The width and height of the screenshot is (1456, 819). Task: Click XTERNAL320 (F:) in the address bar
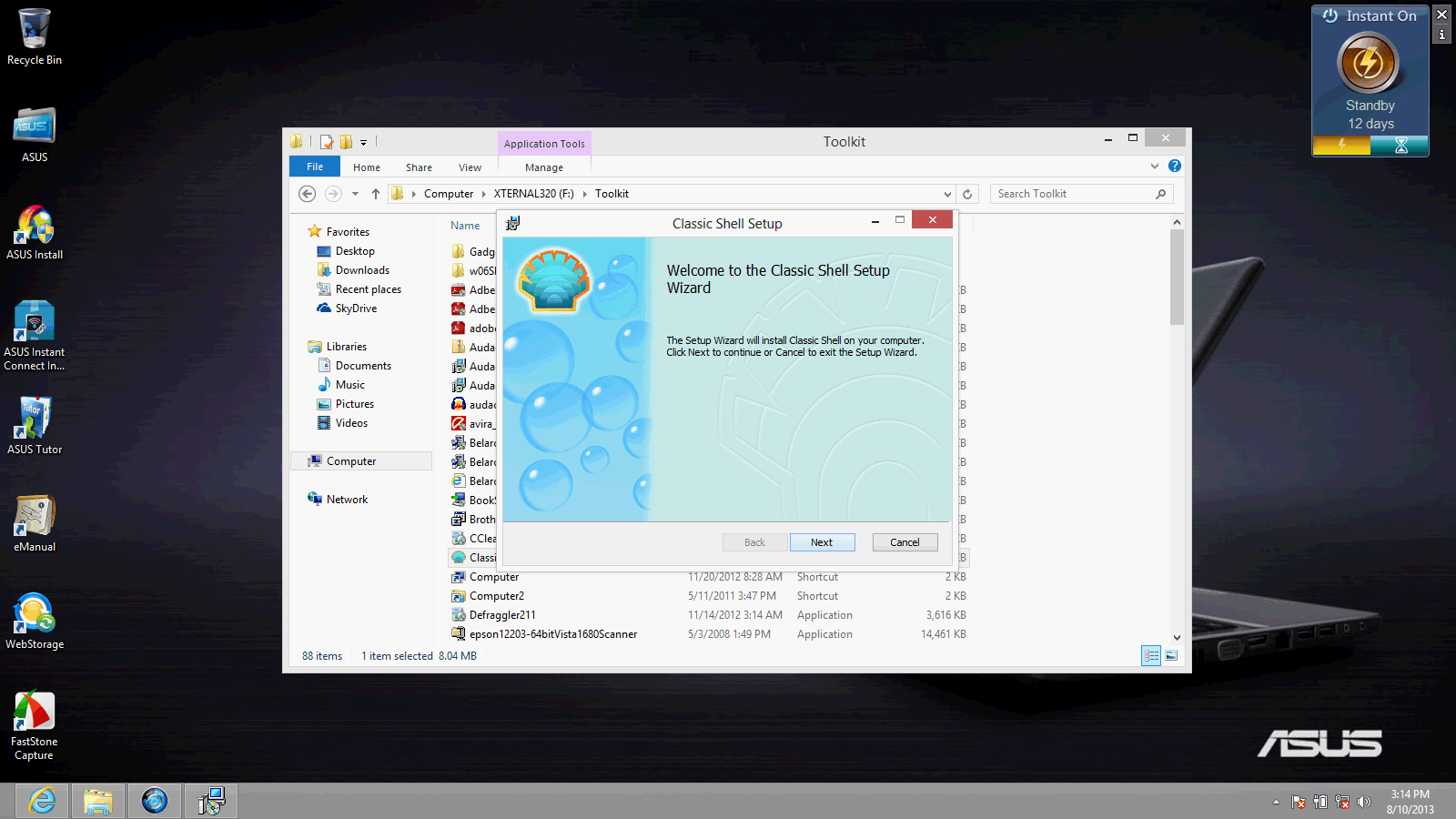tap(533, 194)
